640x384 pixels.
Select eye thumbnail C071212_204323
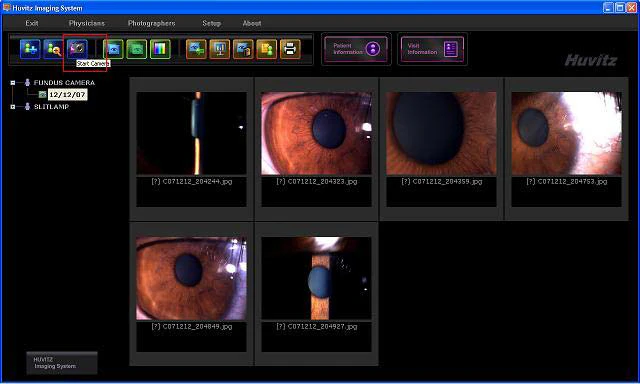(x=316, y=133)
